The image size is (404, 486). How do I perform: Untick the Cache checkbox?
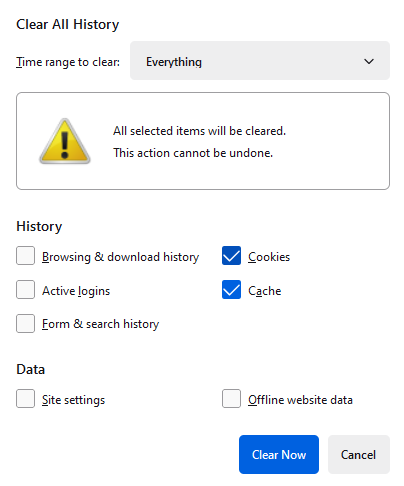(231, 289)
